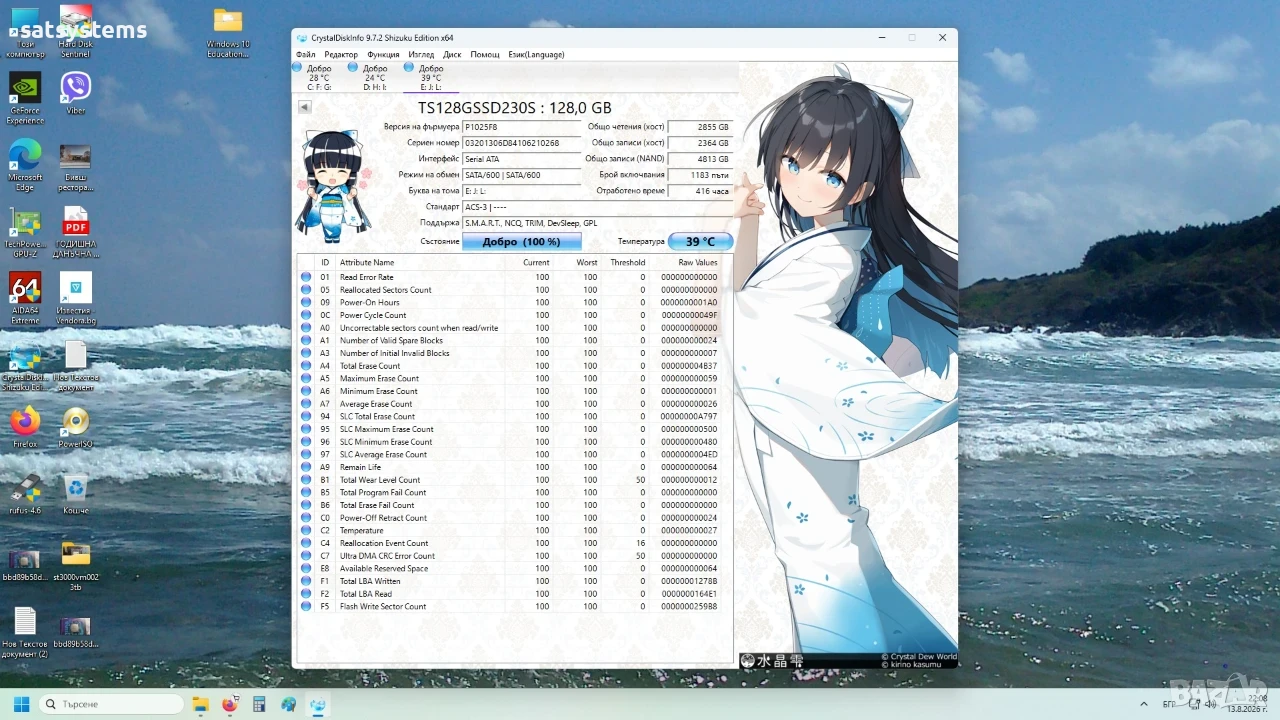Viewport: 1280px width, 720px height.
Task: Select the Total LBA Written row
Action: point(514,581)
